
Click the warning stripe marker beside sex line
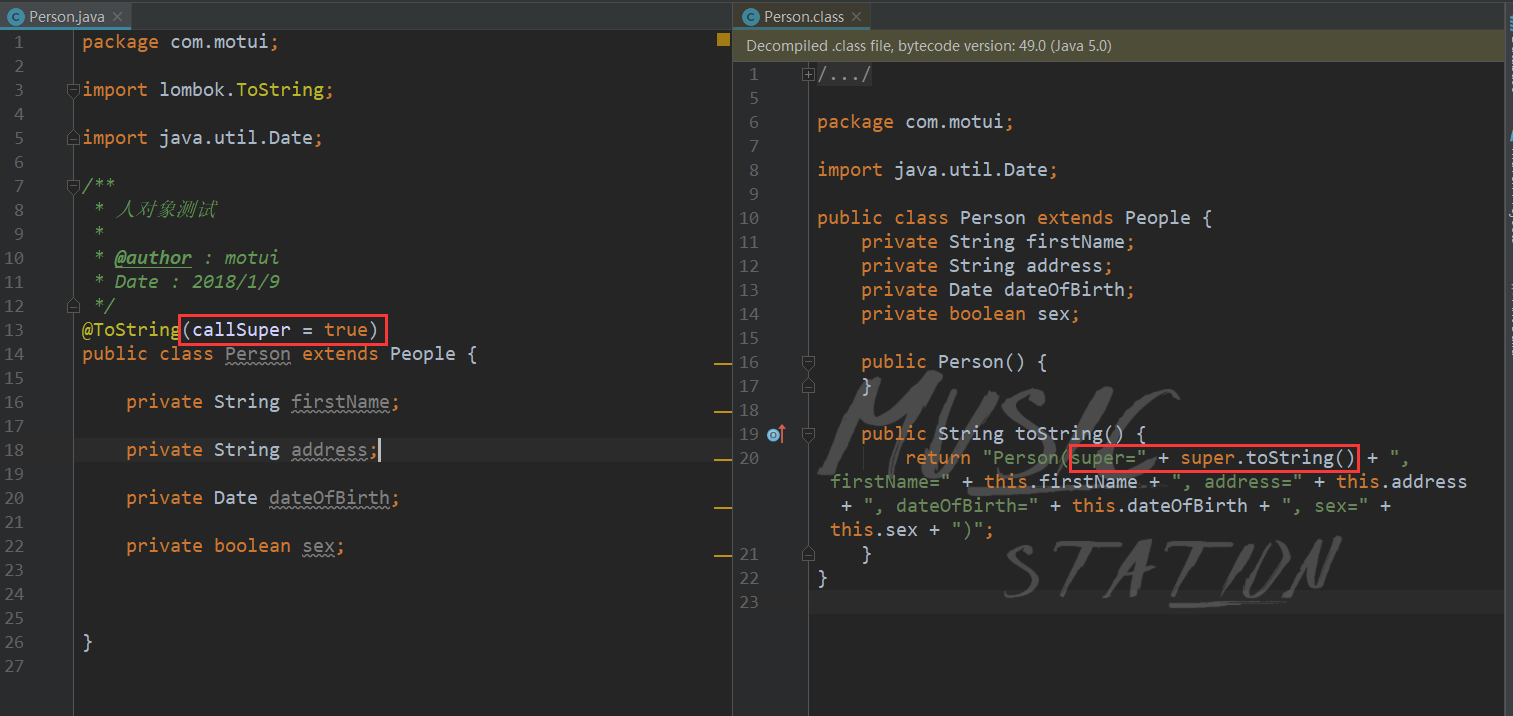(x=723, y=555)
